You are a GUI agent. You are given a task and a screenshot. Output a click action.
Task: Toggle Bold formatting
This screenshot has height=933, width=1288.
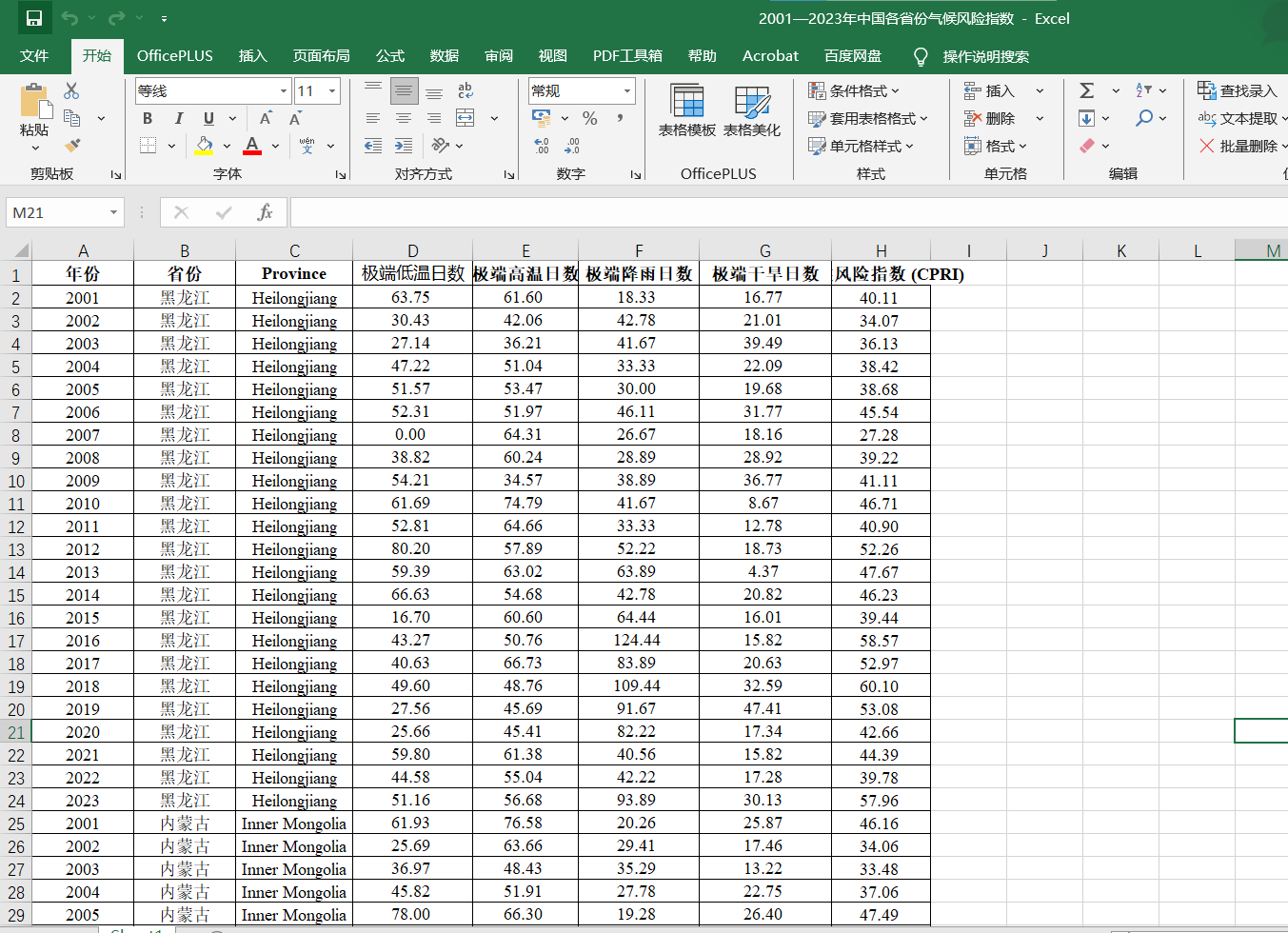click(148, 118)
